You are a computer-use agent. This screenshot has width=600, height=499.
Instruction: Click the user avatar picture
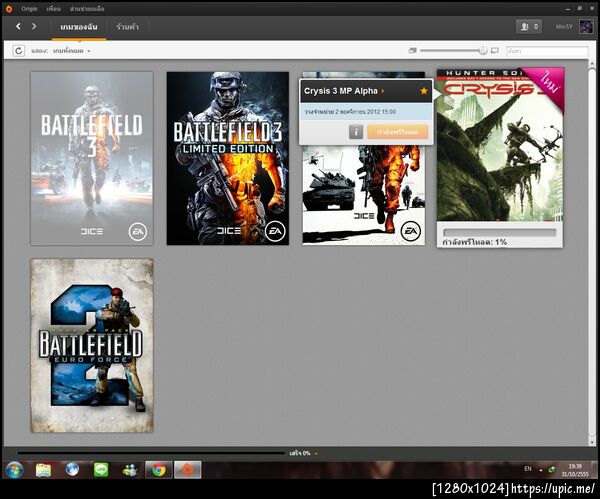(x=586, y=26)
